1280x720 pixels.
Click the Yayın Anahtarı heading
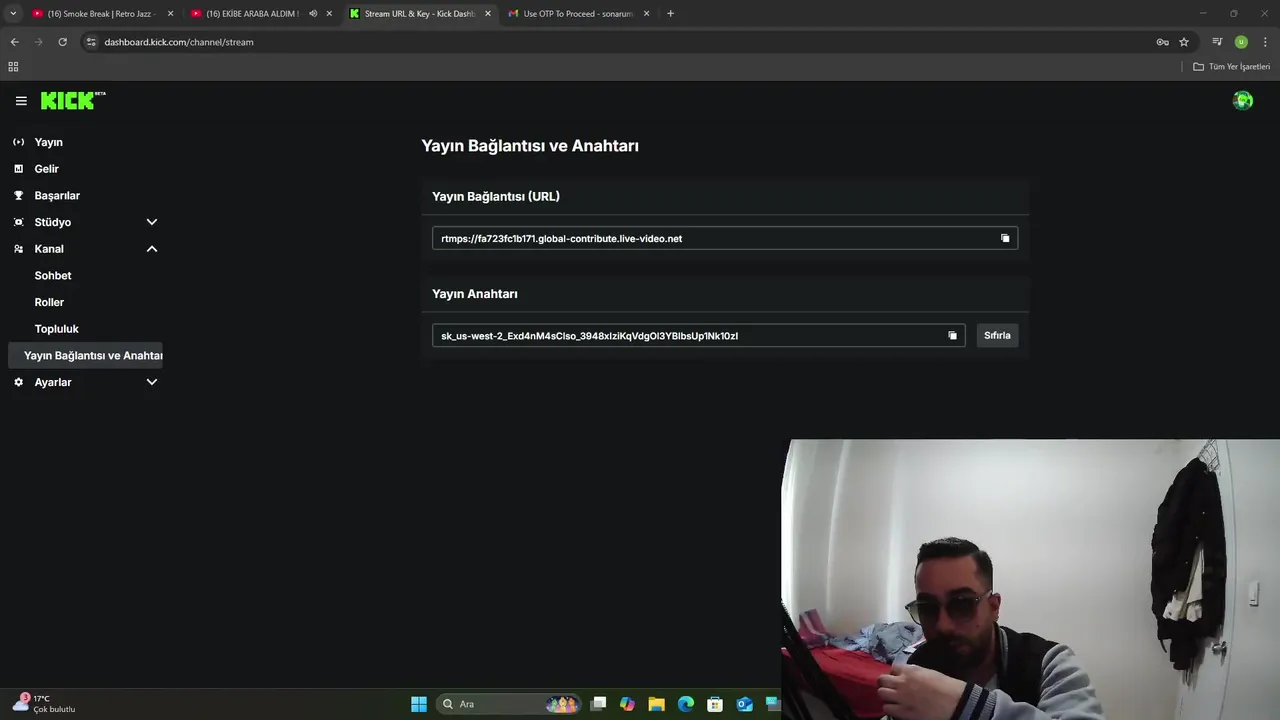coord(475,294)
